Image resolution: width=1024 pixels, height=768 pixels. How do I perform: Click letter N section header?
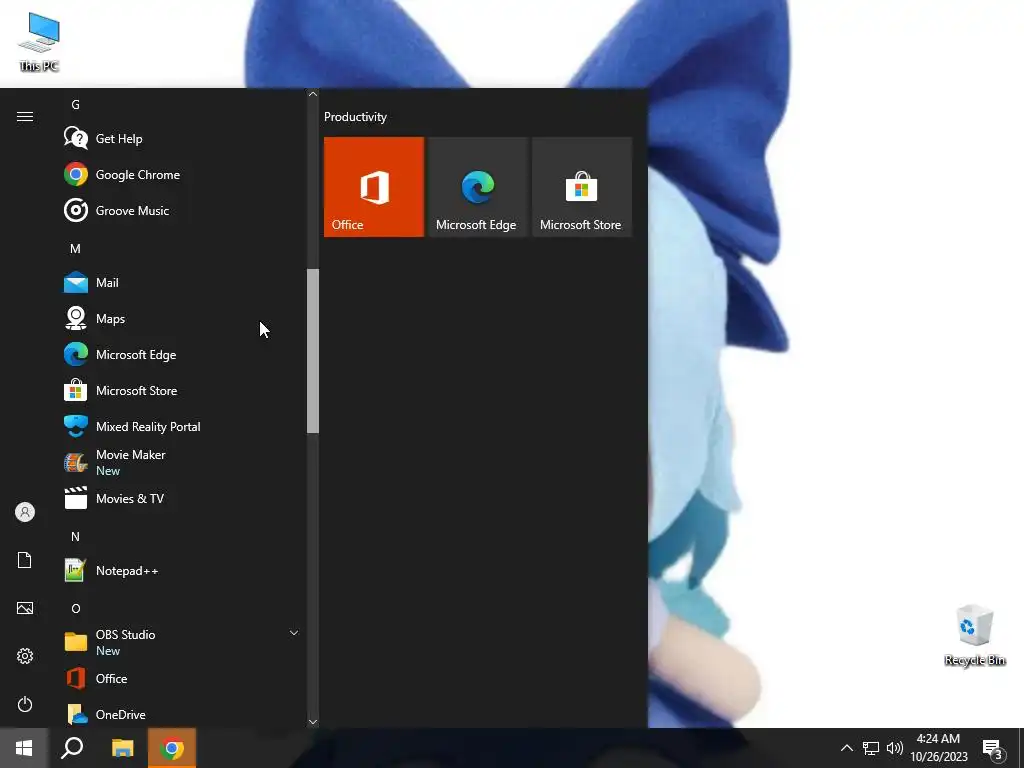pyautogui.click(x=75, y=537)
